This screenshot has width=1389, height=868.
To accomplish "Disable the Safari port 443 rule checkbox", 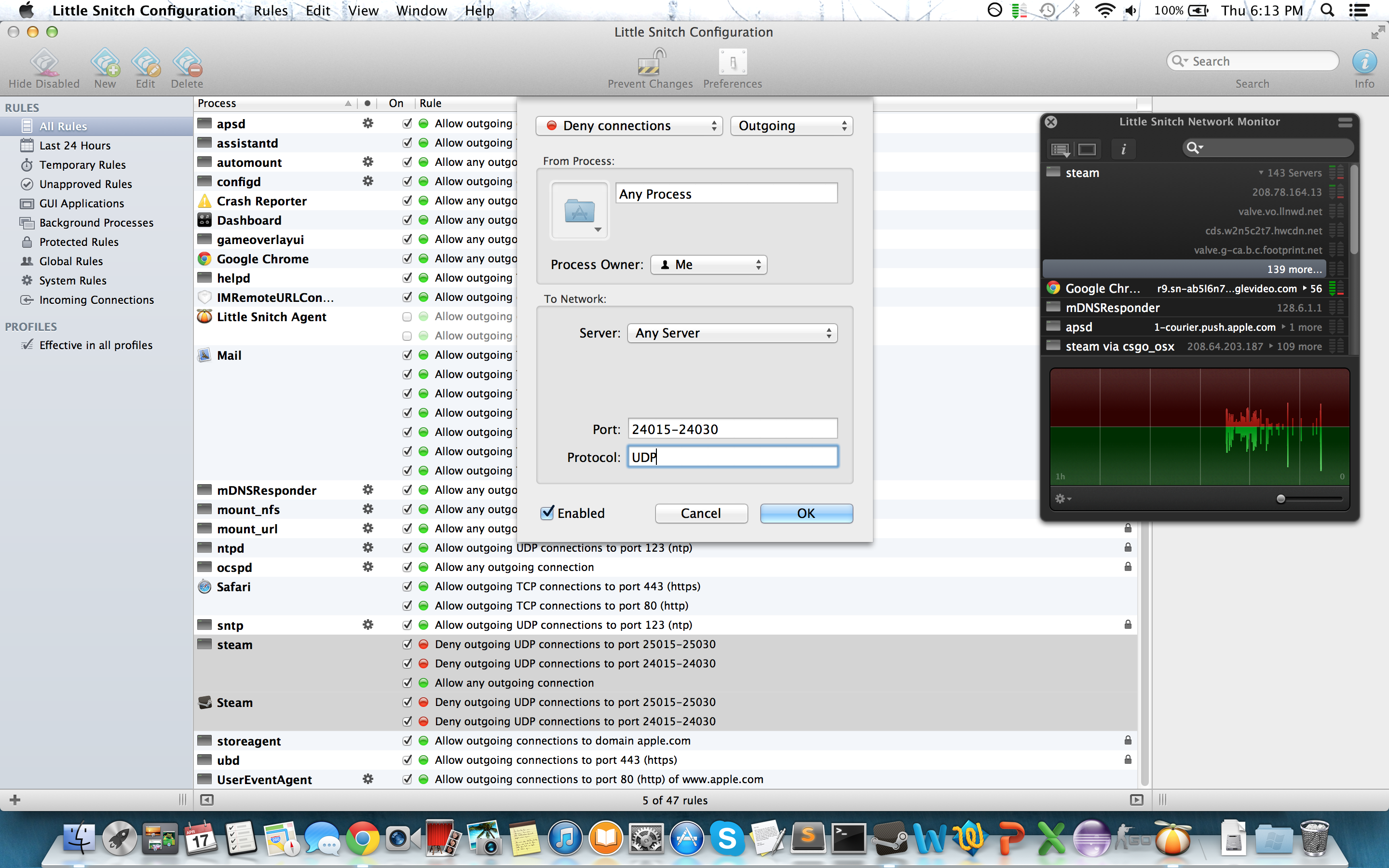I will (407, 586).
